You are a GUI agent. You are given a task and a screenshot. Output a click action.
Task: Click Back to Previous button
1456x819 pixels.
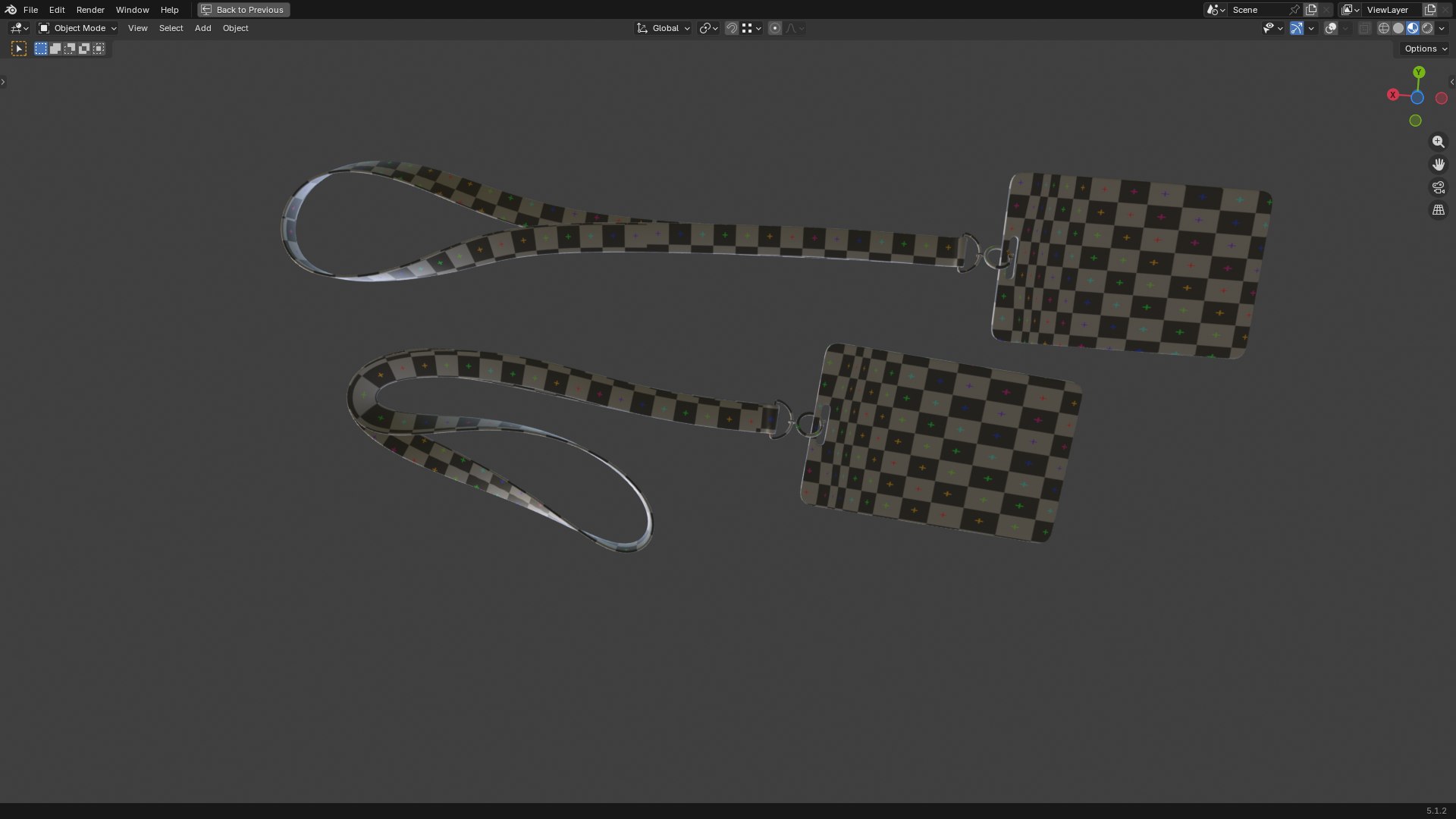(243, 10)
